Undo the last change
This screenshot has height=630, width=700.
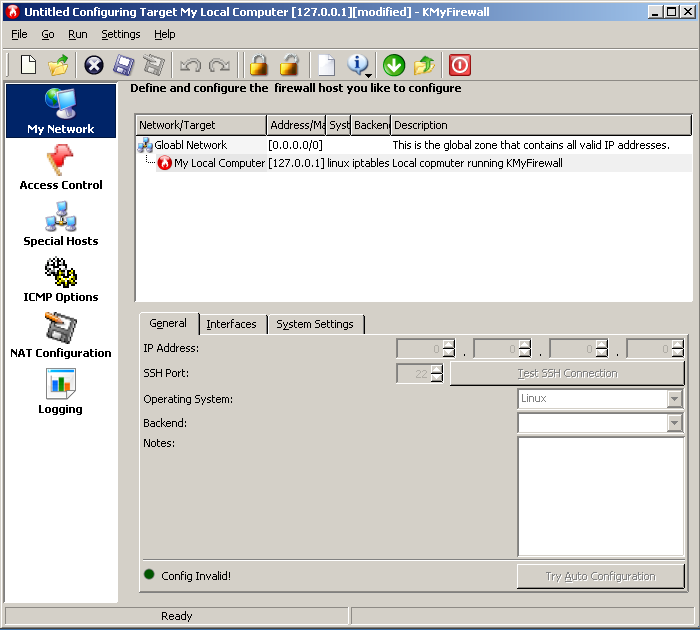pos(191,66)
